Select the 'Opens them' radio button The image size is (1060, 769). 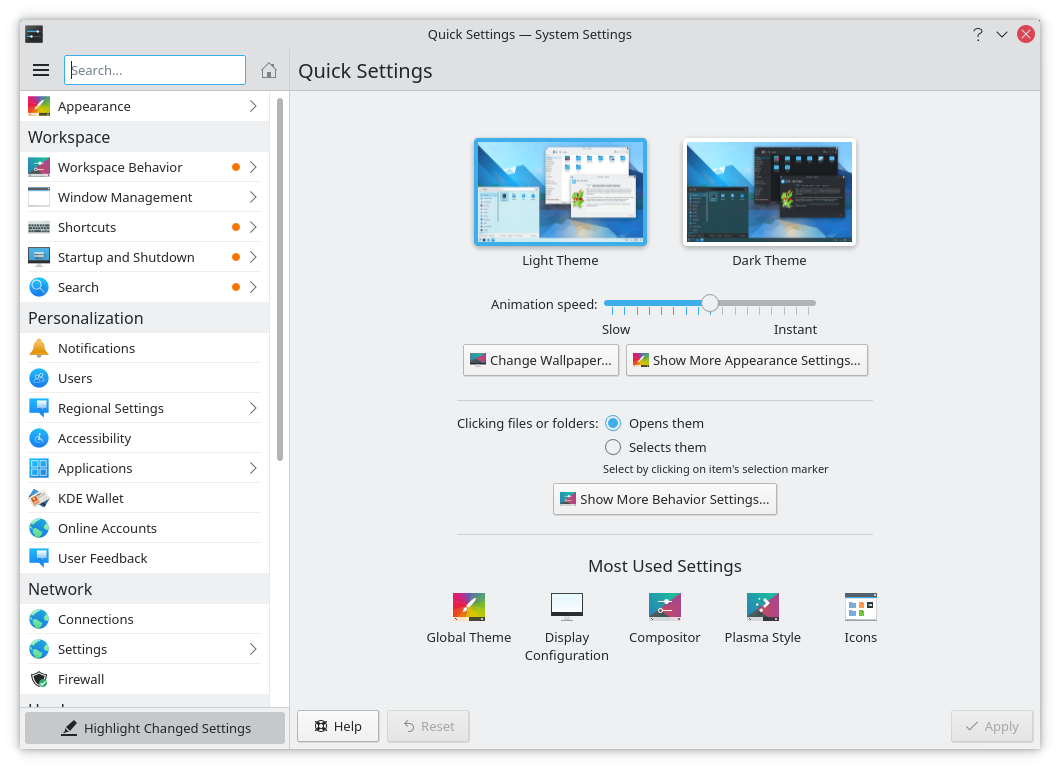point(613,423)
